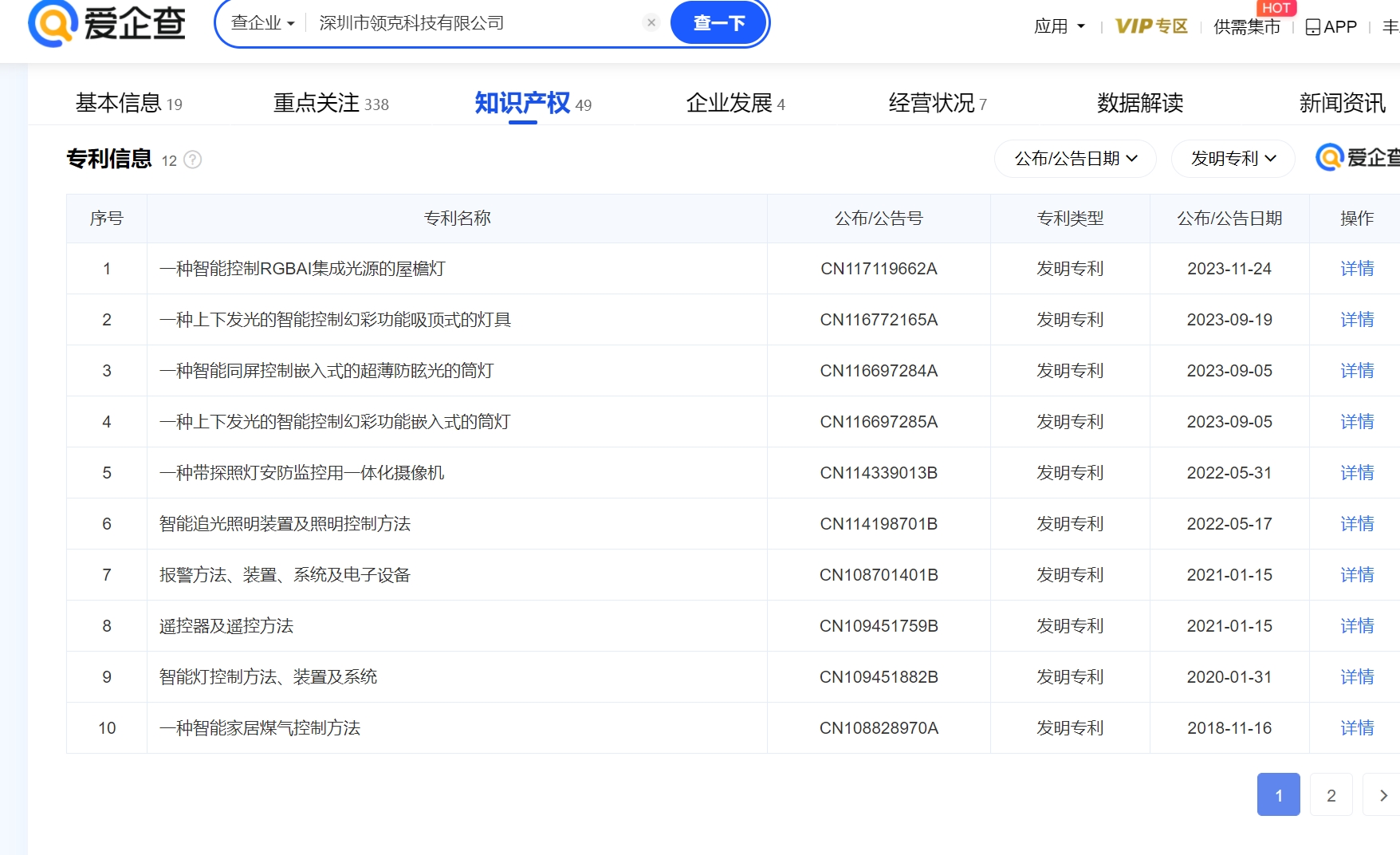The height and width of the screenshot is (855, 1400).
Task: Click the Aiqicha logo icon
Action: pos(53,23)
